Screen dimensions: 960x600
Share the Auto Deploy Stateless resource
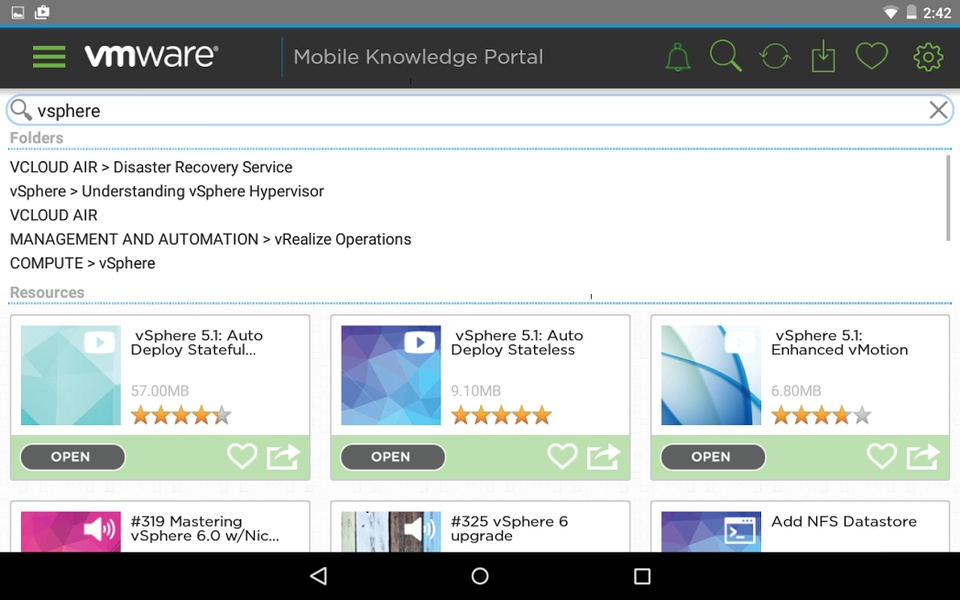pos(604,456)
